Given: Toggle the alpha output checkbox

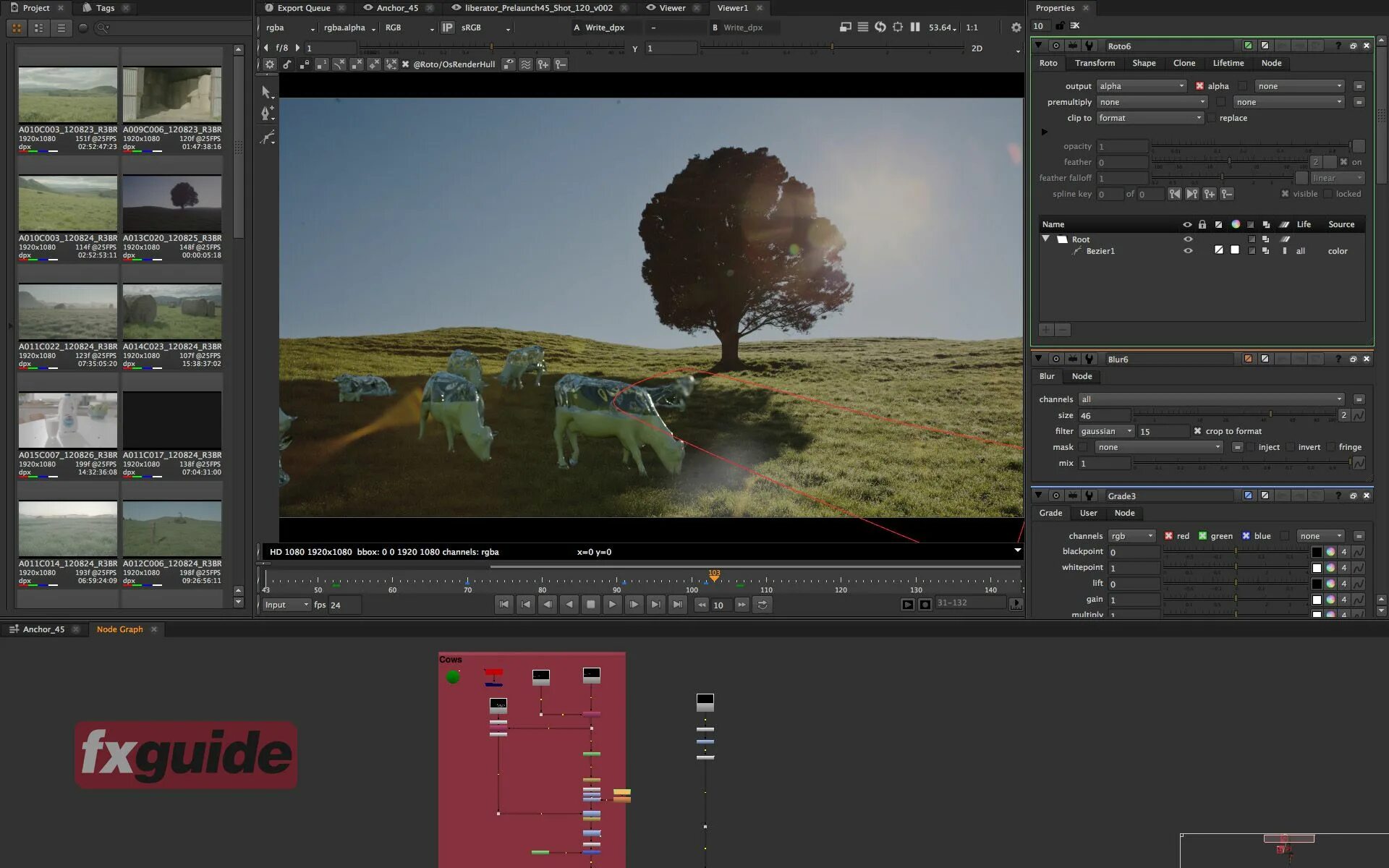Looking at the screenshot, I should (x=1199, y=86).
